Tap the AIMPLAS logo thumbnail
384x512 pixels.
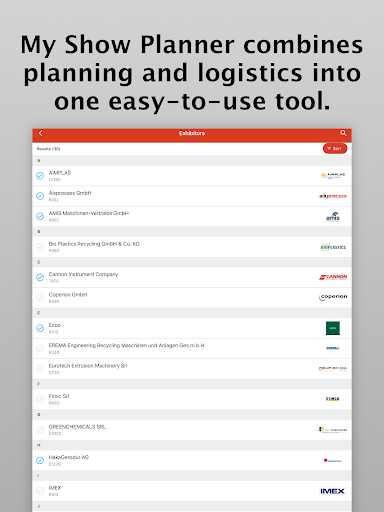click(333, 176)
